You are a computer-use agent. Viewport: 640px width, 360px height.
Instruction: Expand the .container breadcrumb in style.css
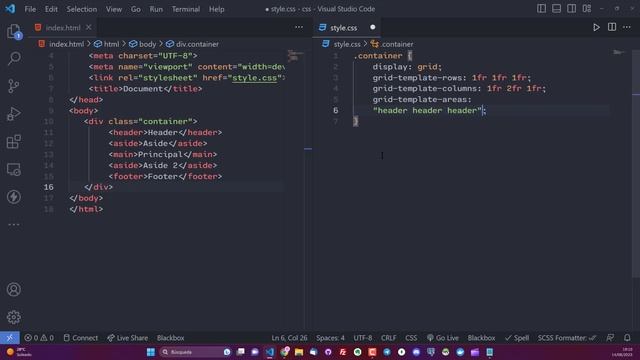(392, 44)
